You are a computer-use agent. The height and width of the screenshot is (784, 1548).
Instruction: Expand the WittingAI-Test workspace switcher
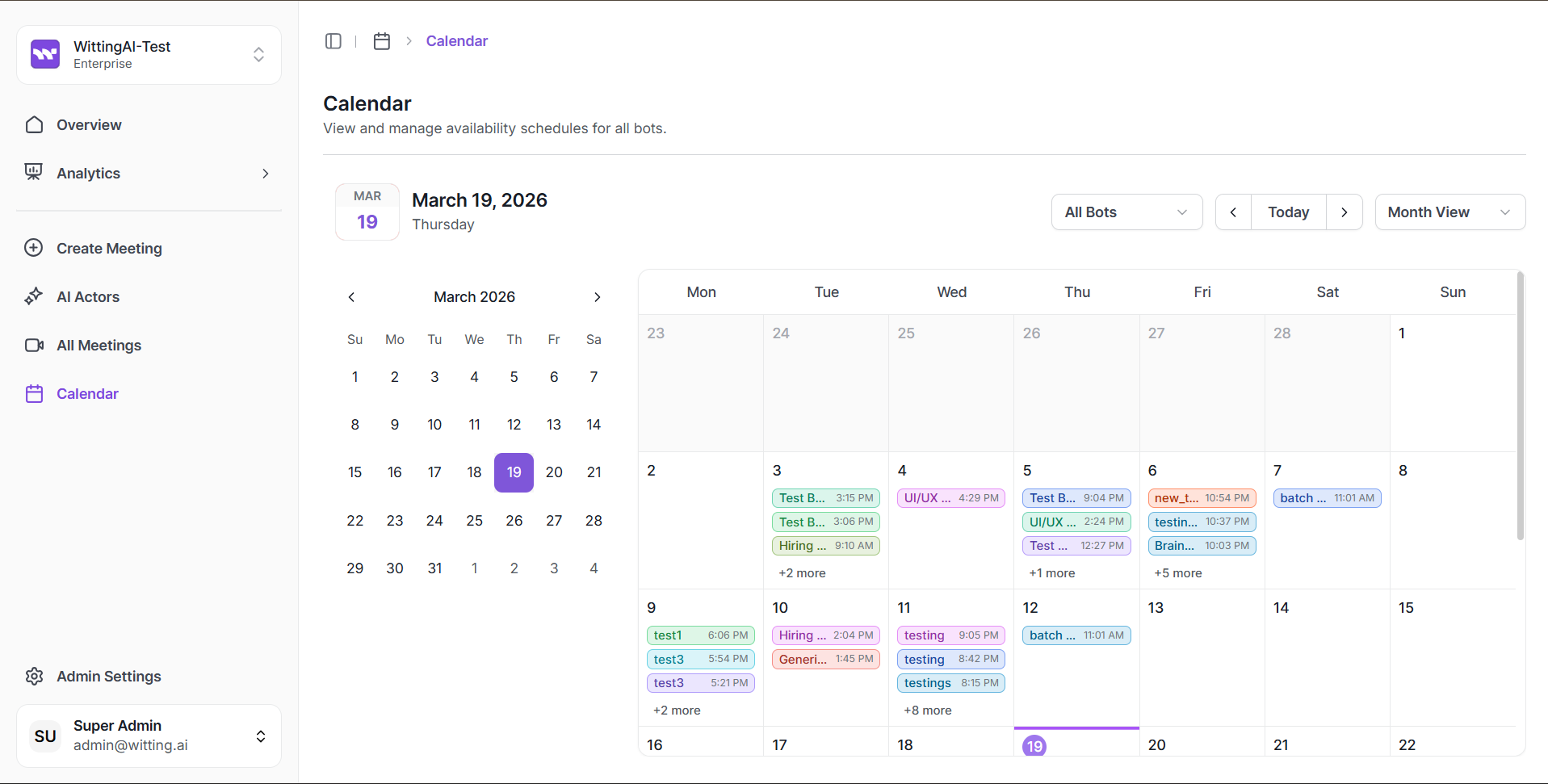click(258, 54)
